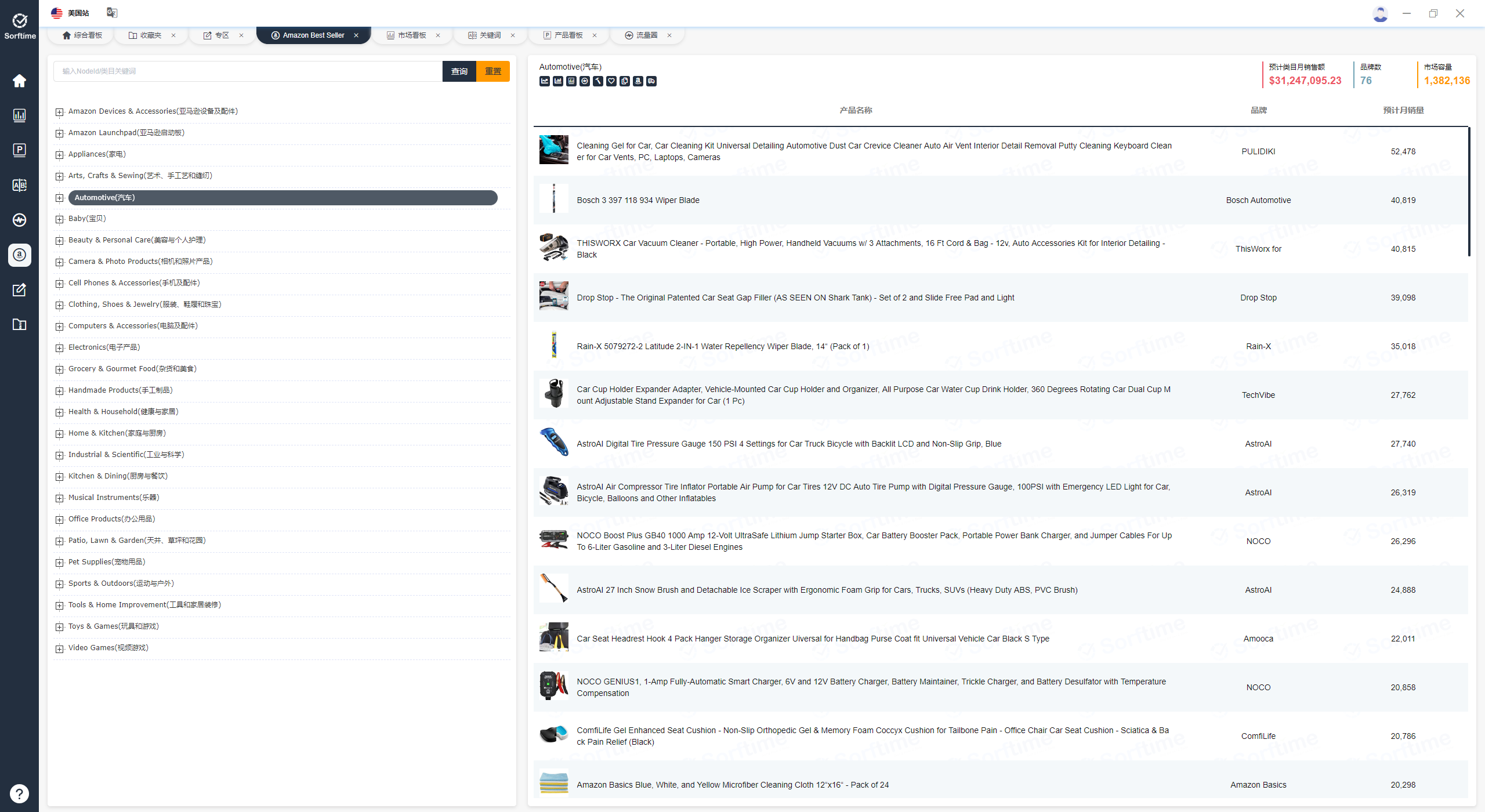Select Baby category in tree

pyautogui.click(x=87, y=219)
